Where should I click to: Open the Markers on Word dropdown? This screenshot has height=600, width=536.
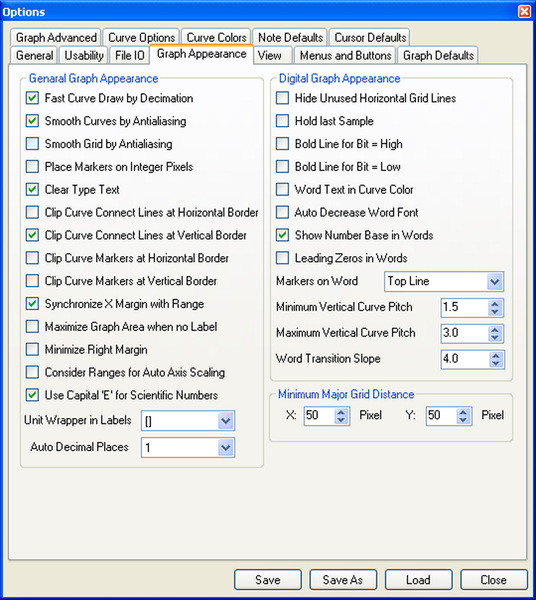tap(495, 282)
